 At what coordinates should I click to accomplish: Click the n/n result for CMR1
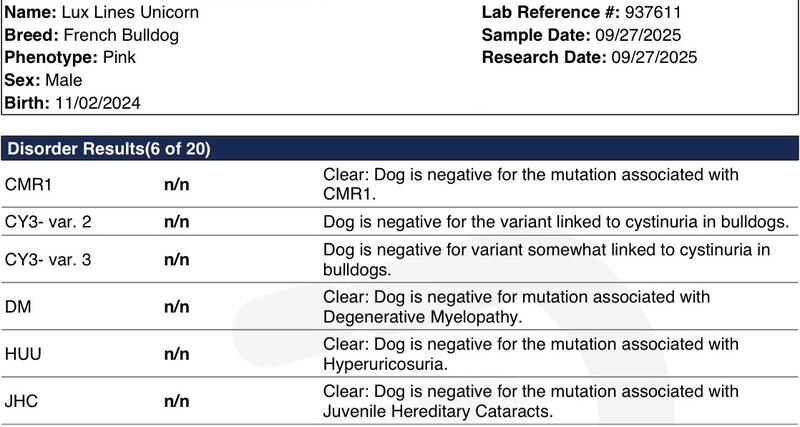[176, 184]
